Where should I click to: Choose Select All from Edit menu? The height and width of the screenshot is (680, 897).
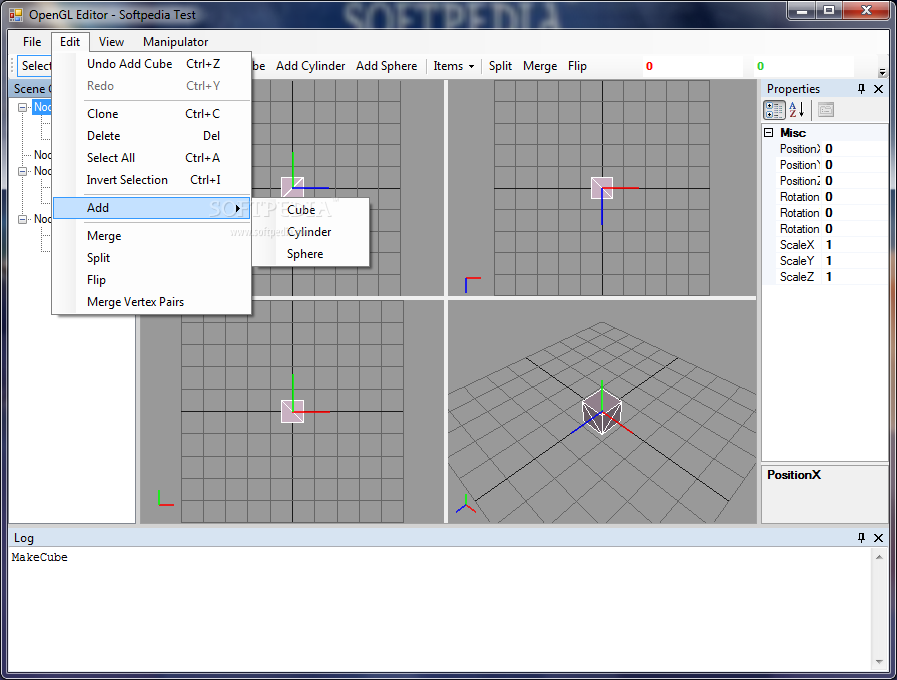(152, 158)
